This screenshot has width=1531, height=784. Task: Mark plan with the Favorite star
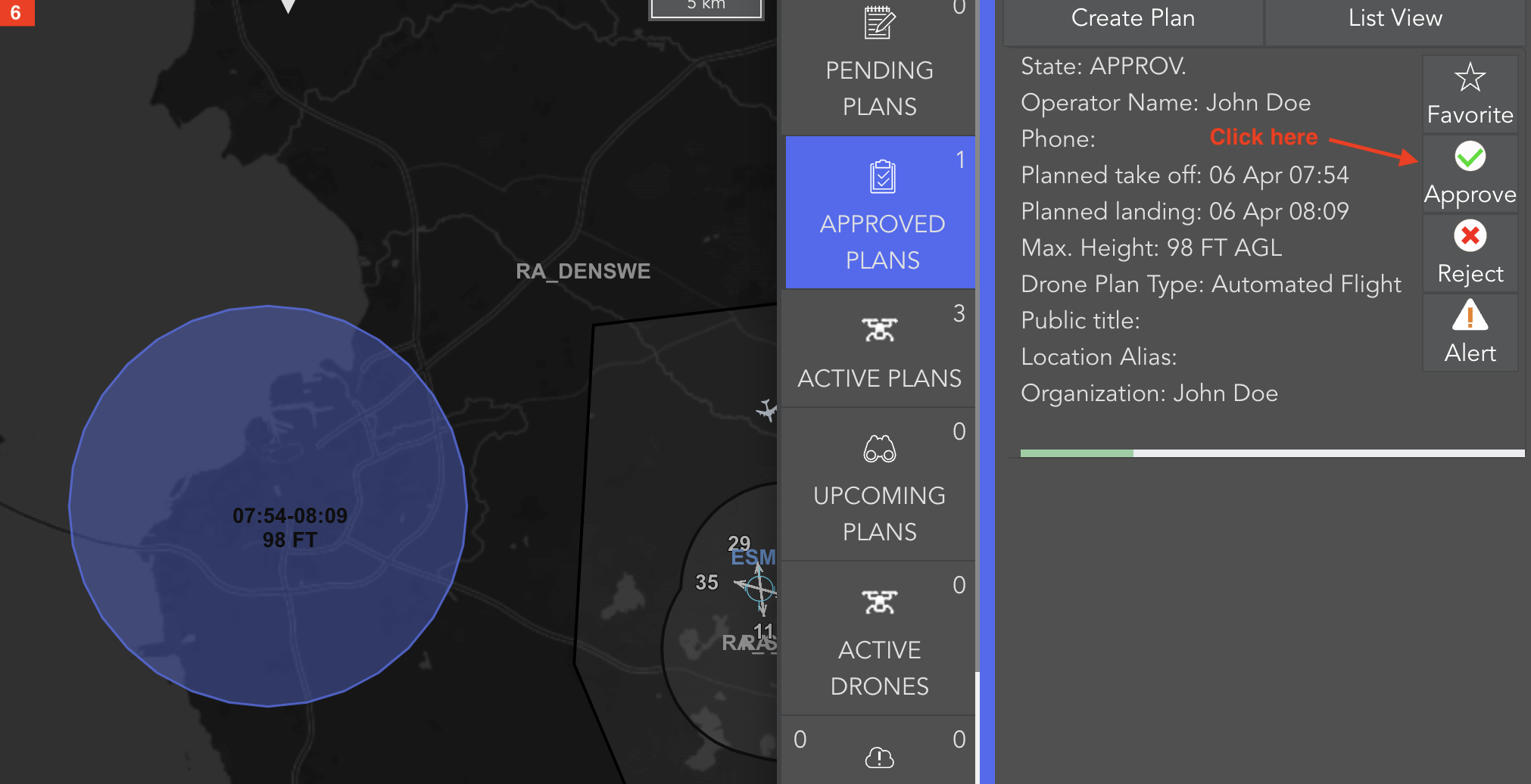point(1470,77)
